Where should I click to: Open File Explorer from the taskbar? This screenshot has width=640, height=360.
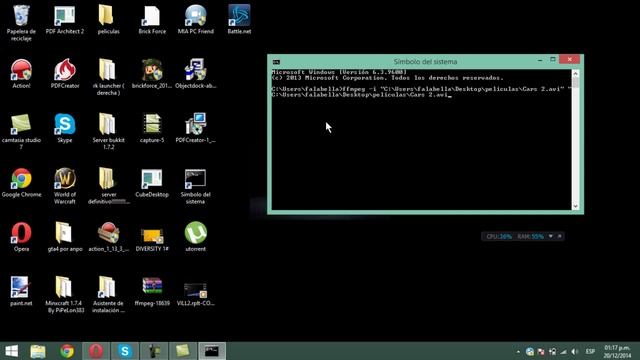click(38, 351)
